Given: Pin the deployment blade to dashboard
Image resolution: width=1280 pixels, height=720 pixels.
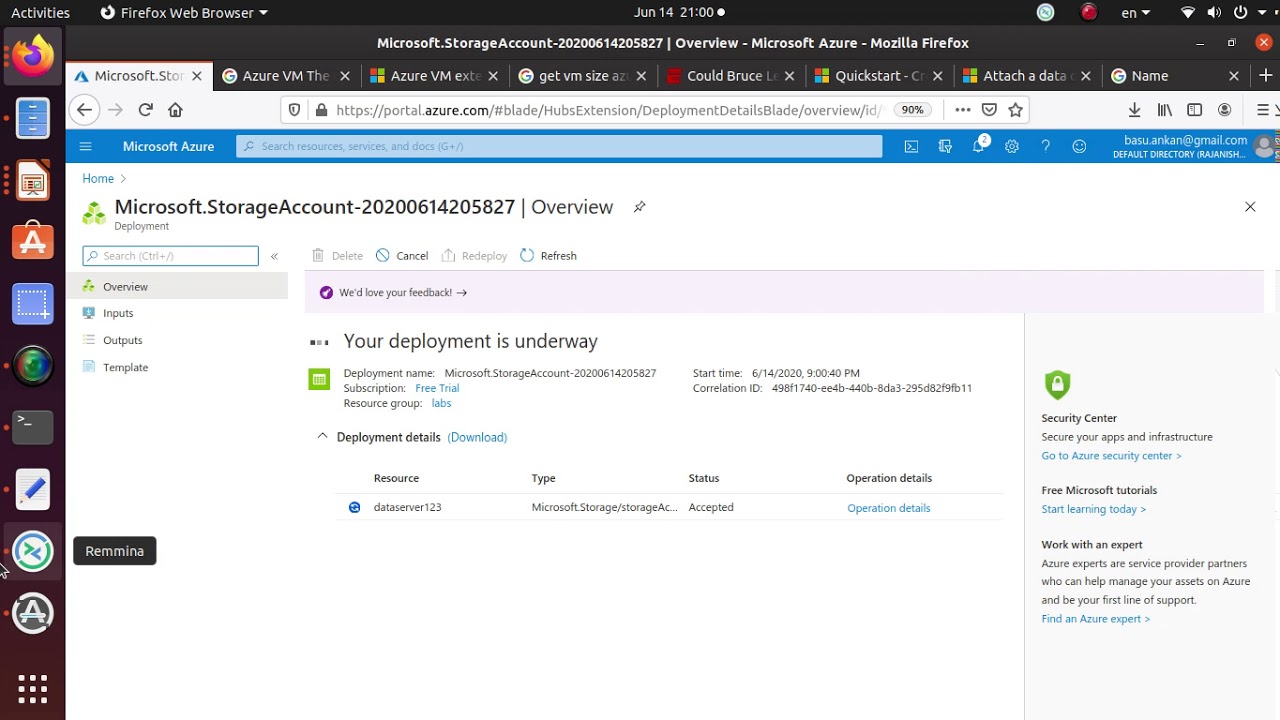Looking at the screenshot, I should click(639, 207).
